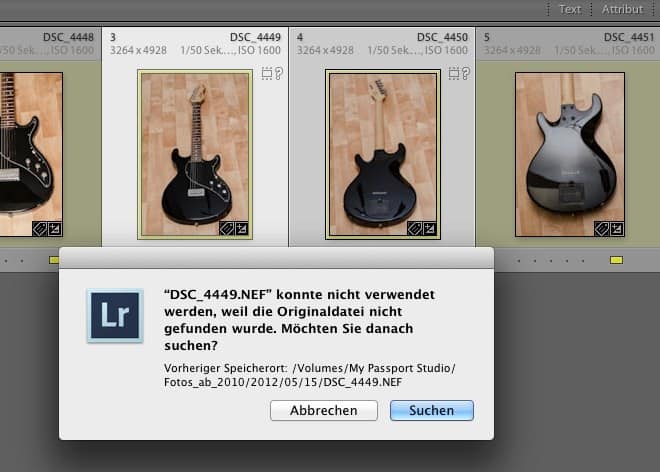Open develop adjustments badge on DSC_4450
660x472 pixels.
click(x=430, y=228)
